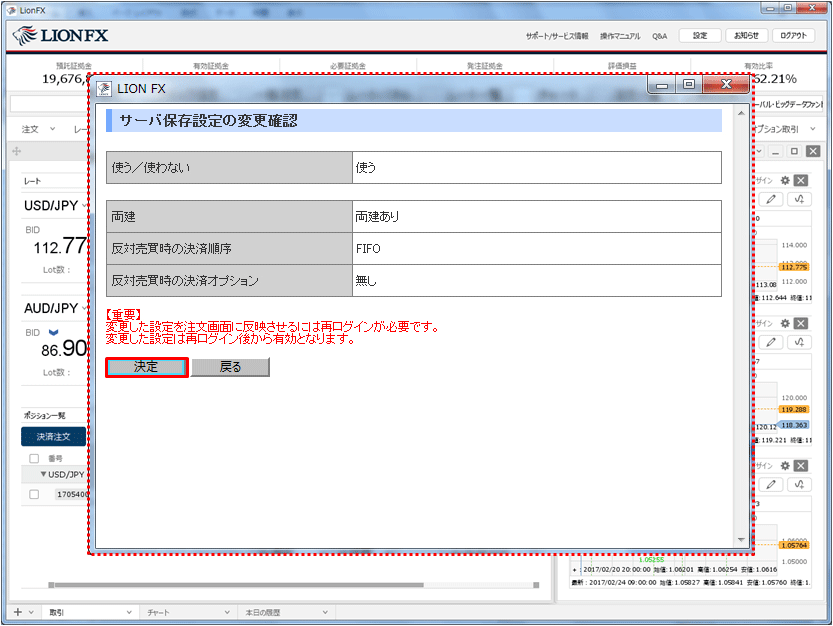Open the 取引 tab dropdown arrow
This screenshot has height=626, width=833.
pos(129,612)
